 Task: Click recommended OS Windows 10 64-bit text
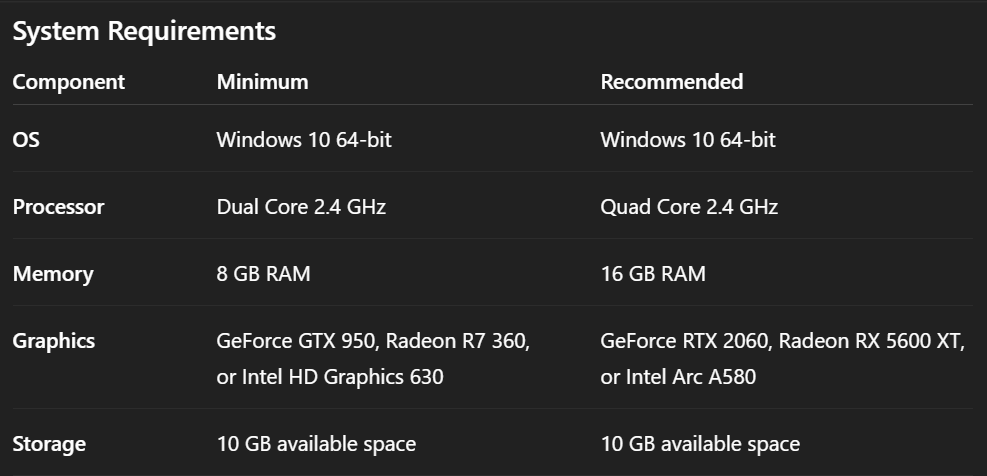coord(688,140)
